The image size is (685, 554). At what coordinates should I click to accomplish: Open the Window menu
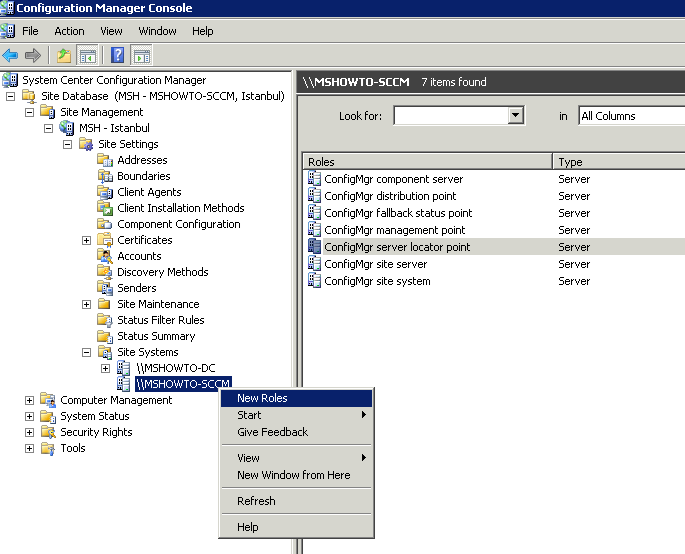pos(157,31)
